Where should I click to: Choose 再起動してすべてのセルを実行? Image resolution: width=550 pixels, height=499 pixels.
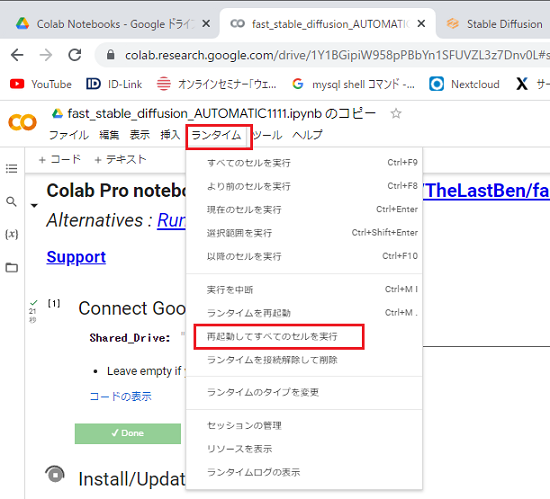272,337
